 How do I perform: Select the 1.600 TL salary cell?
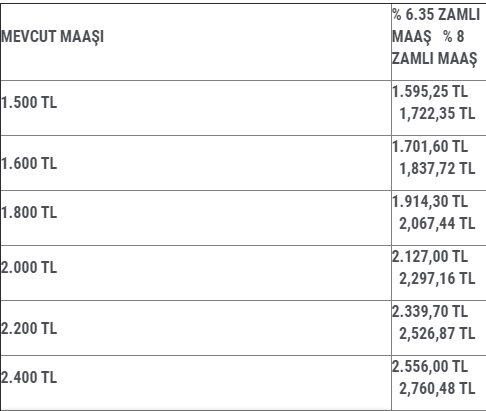(x=196, y=163)
